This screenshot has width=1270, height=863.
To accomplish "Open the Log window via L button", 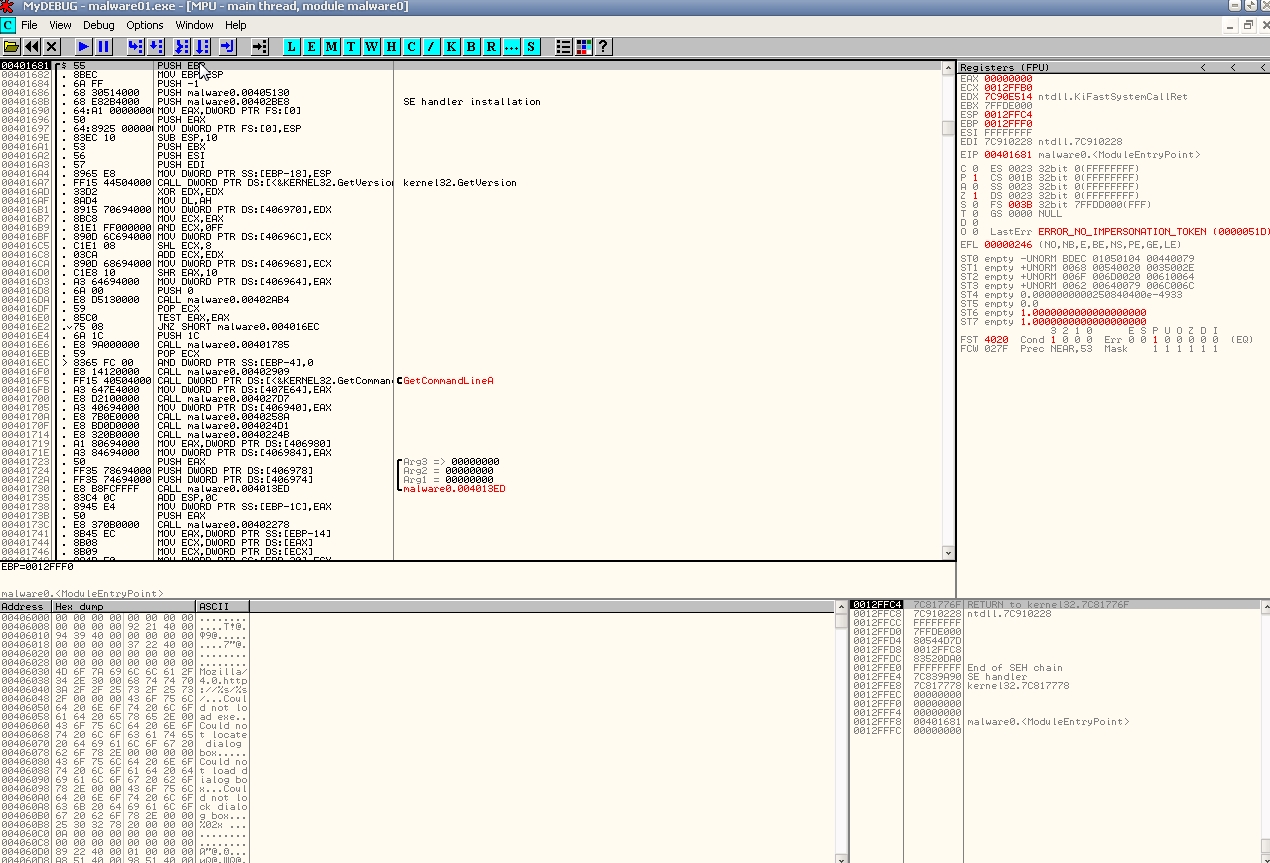I will [291, 47].
